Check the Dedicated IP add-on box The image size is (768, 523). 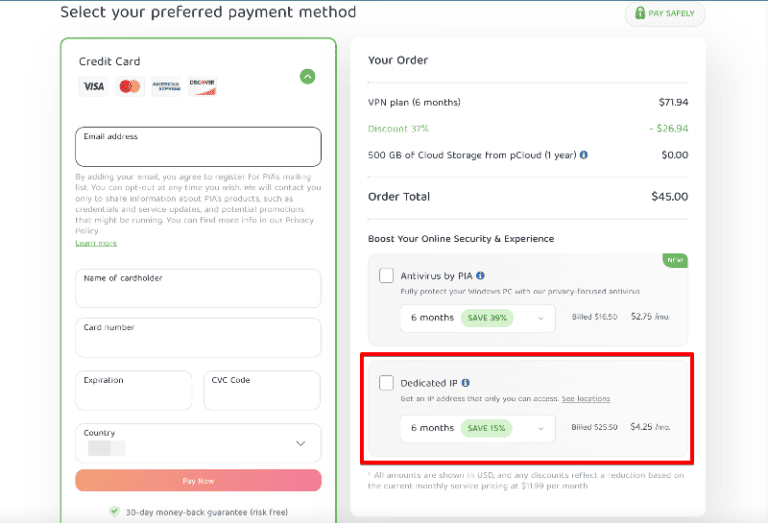point(386,383)
